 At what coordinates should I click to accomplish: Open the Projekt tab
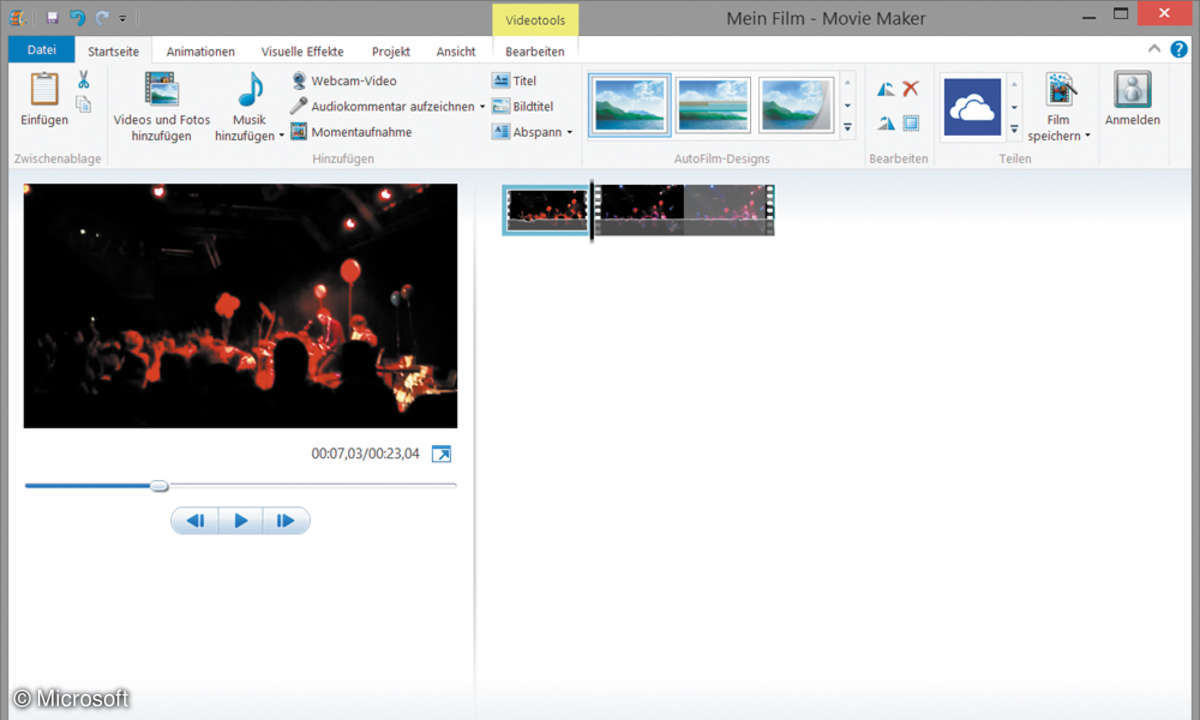[x=391, y=51]
